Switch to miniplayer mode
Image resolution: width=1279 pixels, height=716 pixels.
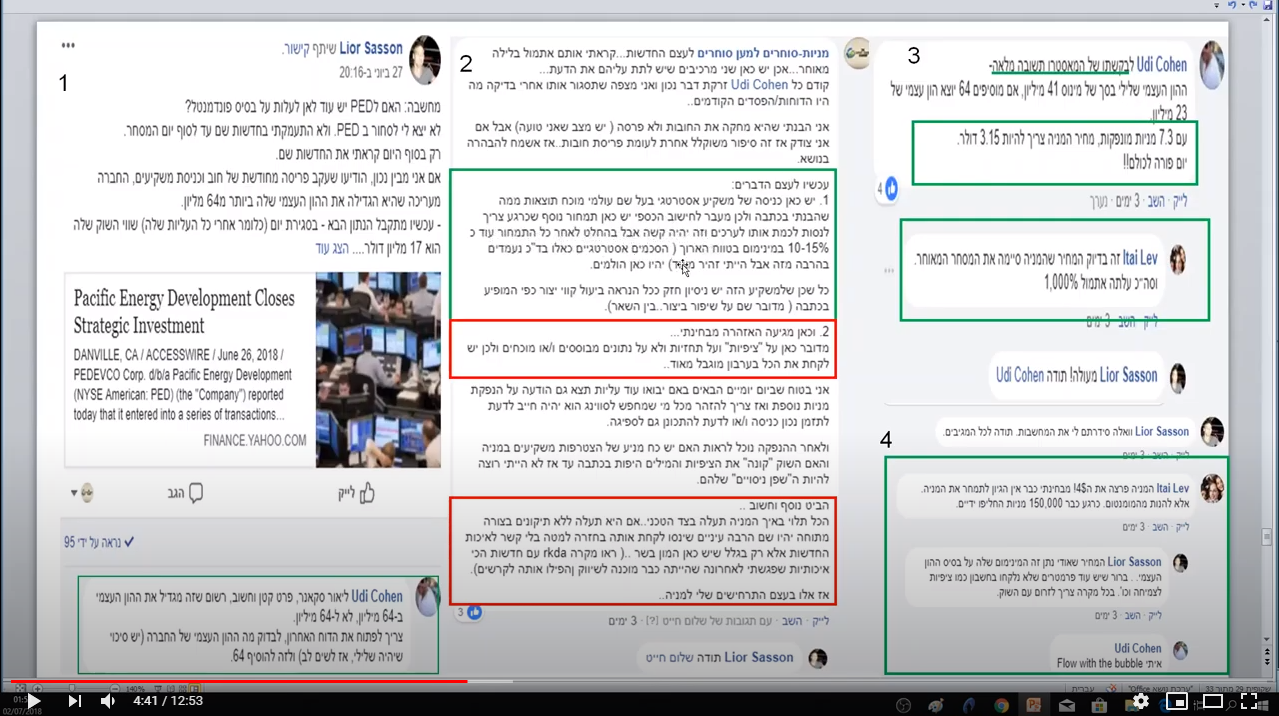pos(1176,701)
